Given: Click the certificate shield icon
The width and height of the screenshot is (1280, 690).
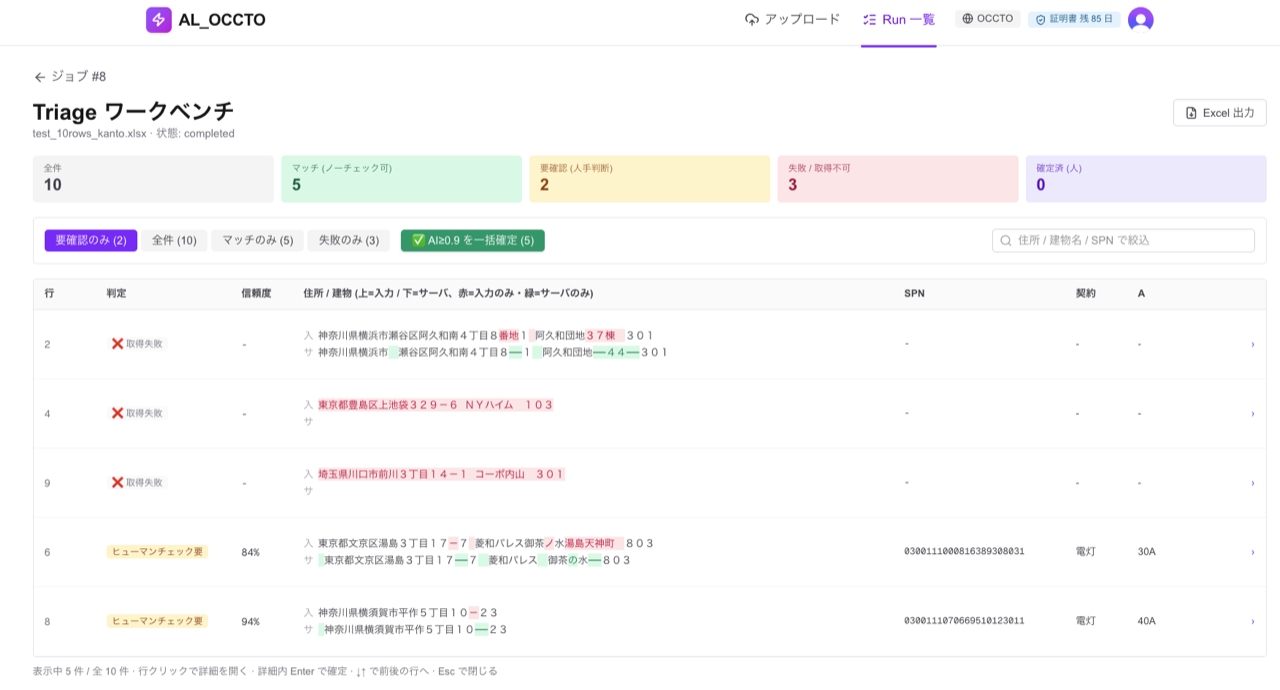Looking at the screenshot, I should coord(1040,19).
